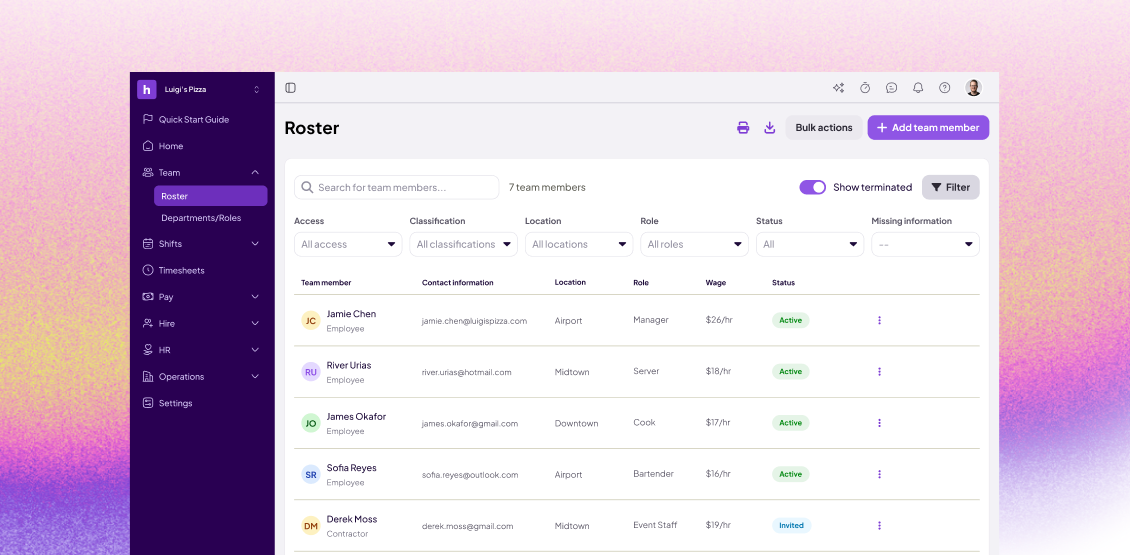Viewport: 1130px width, 555px height.
Task: Click the Search for team members field
Action: pyautogui.click(x=396, y=187)
